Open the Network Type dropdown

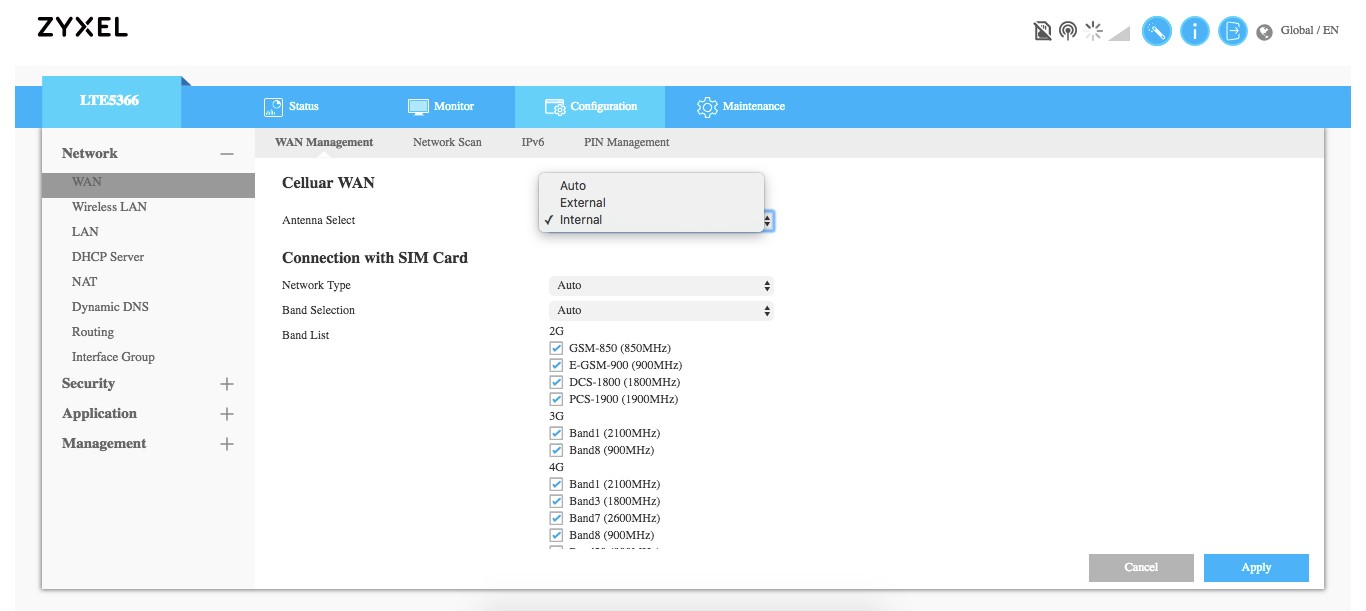click(661, 285)
